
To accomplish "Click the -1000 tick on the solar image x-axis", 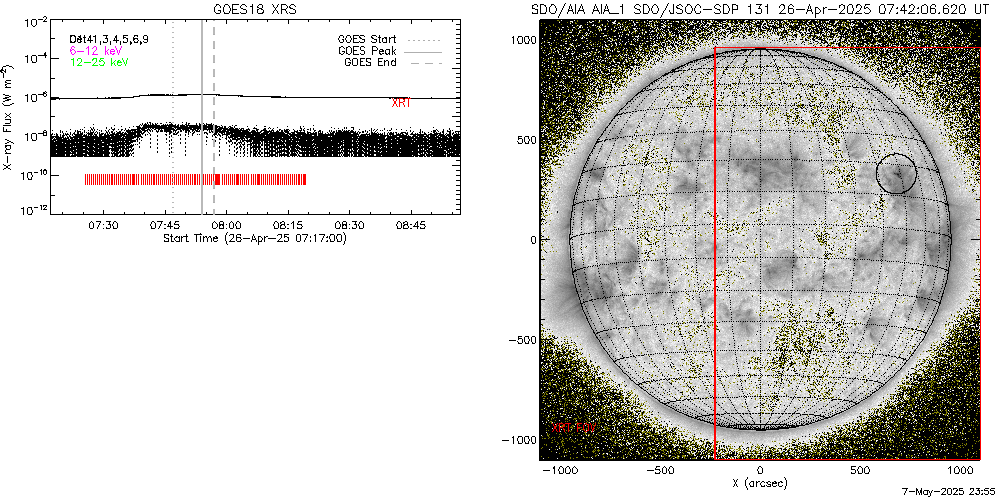I will (x=560, y=470).
